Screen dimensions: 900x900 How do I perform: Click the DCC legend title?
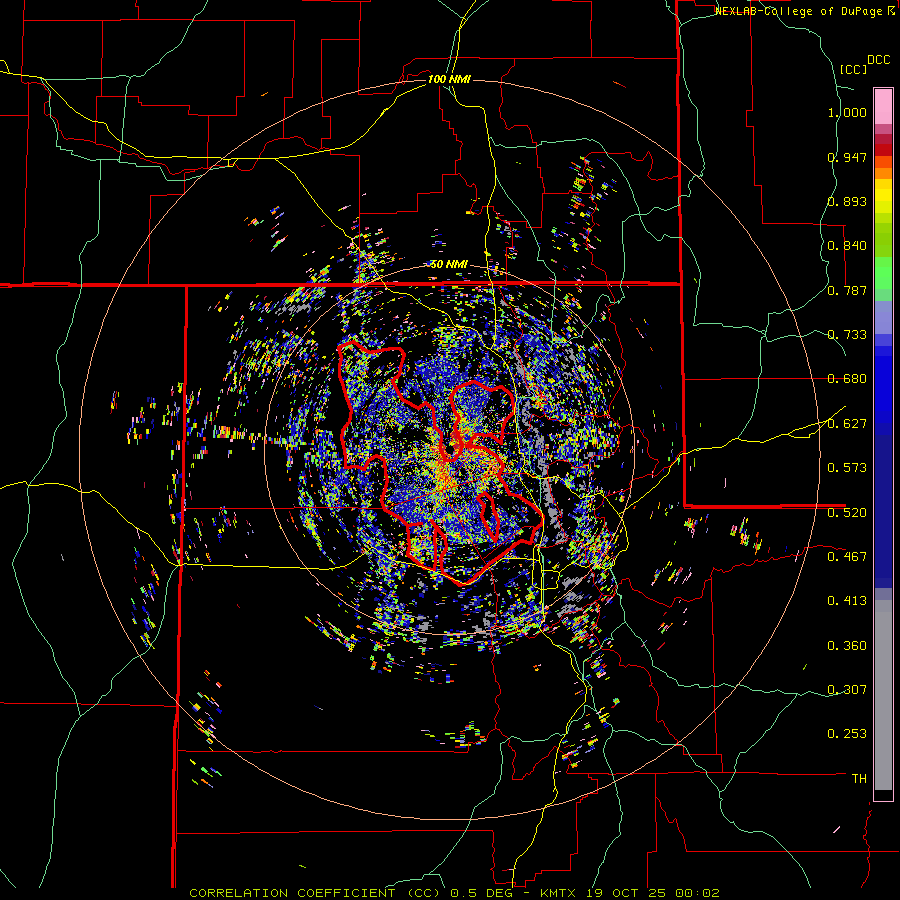click(x=879, y=60)
